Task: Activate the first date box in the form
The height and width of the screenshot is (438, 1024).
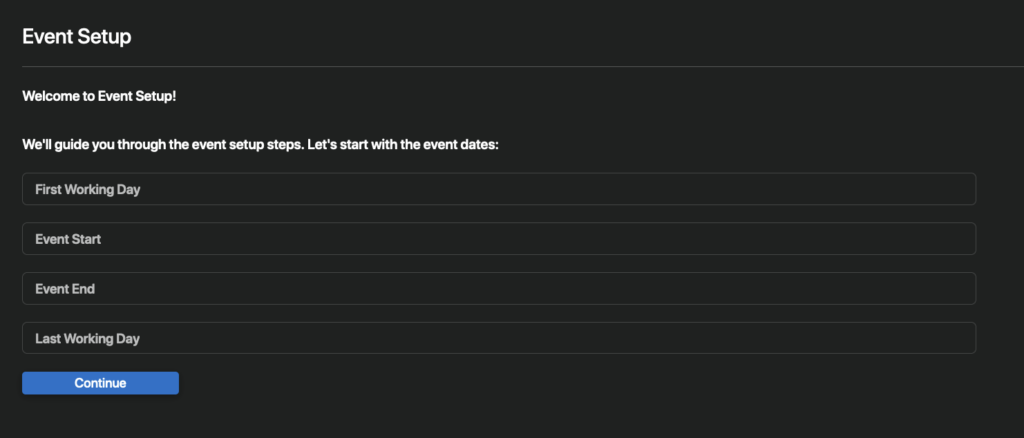Action: 498,189
